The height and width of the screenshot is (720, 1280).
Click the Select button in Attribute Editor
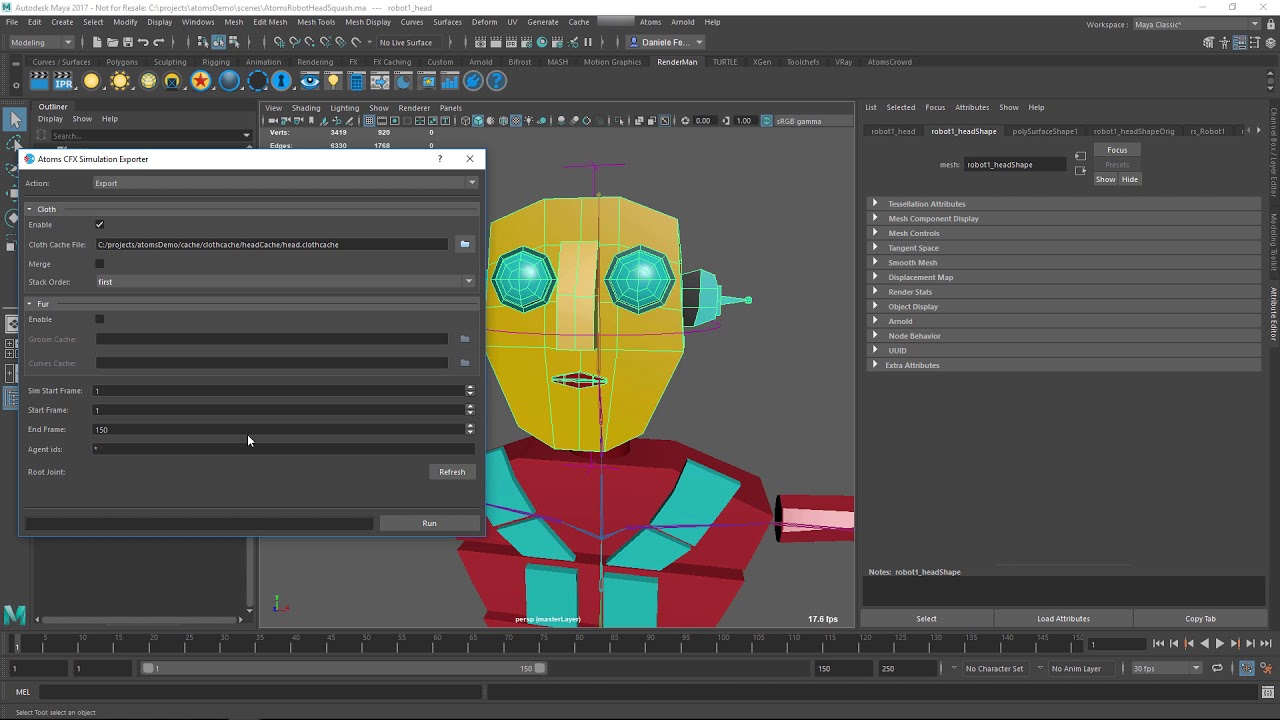pyautogui.click(x=927, y=619)
